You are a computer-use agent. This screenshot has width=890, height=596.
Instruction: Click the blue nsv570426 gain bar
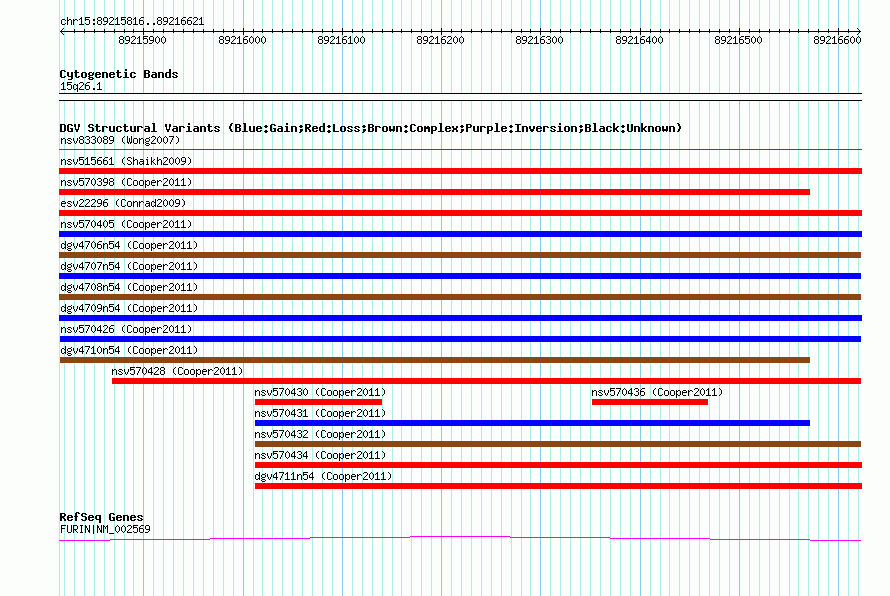click(x=460, y=339)
